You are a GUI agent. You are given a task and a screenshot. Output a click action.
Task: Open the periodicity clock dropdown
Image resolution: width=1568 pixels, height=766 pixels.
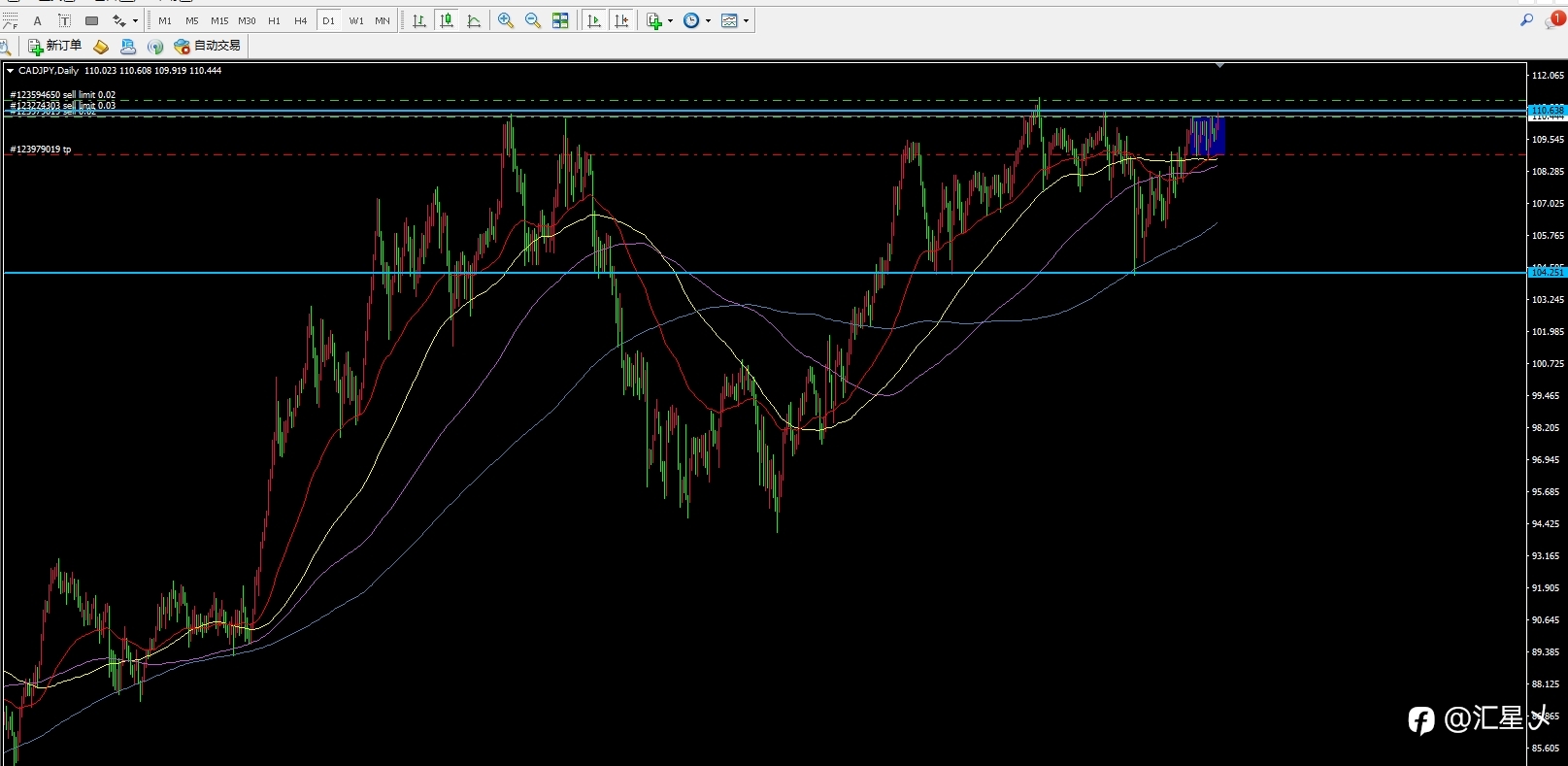pos(697,20)
